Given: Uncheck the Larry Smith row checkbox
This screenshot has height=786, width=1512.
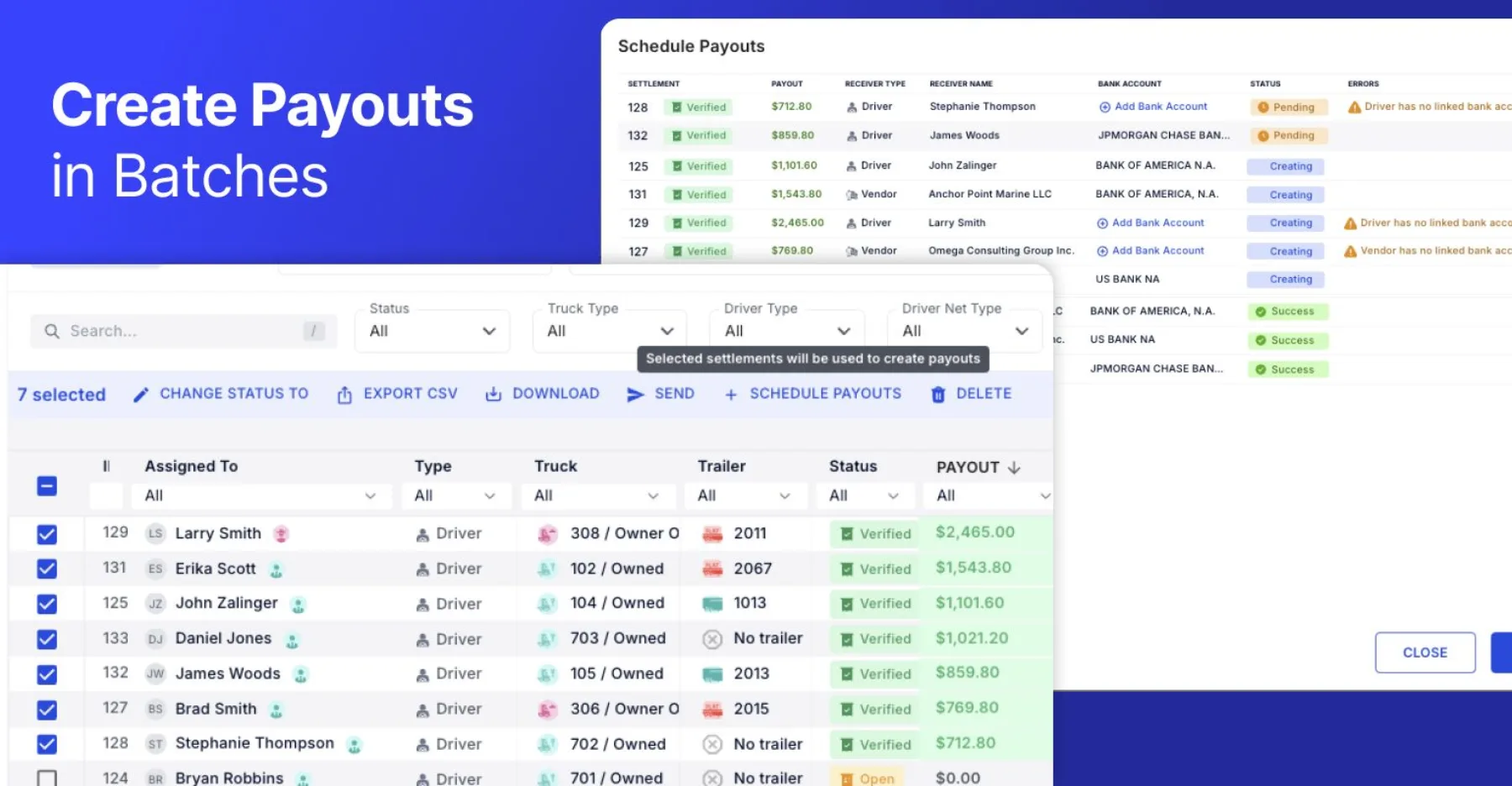Looking at the screenshot, I should pos(47,534).
